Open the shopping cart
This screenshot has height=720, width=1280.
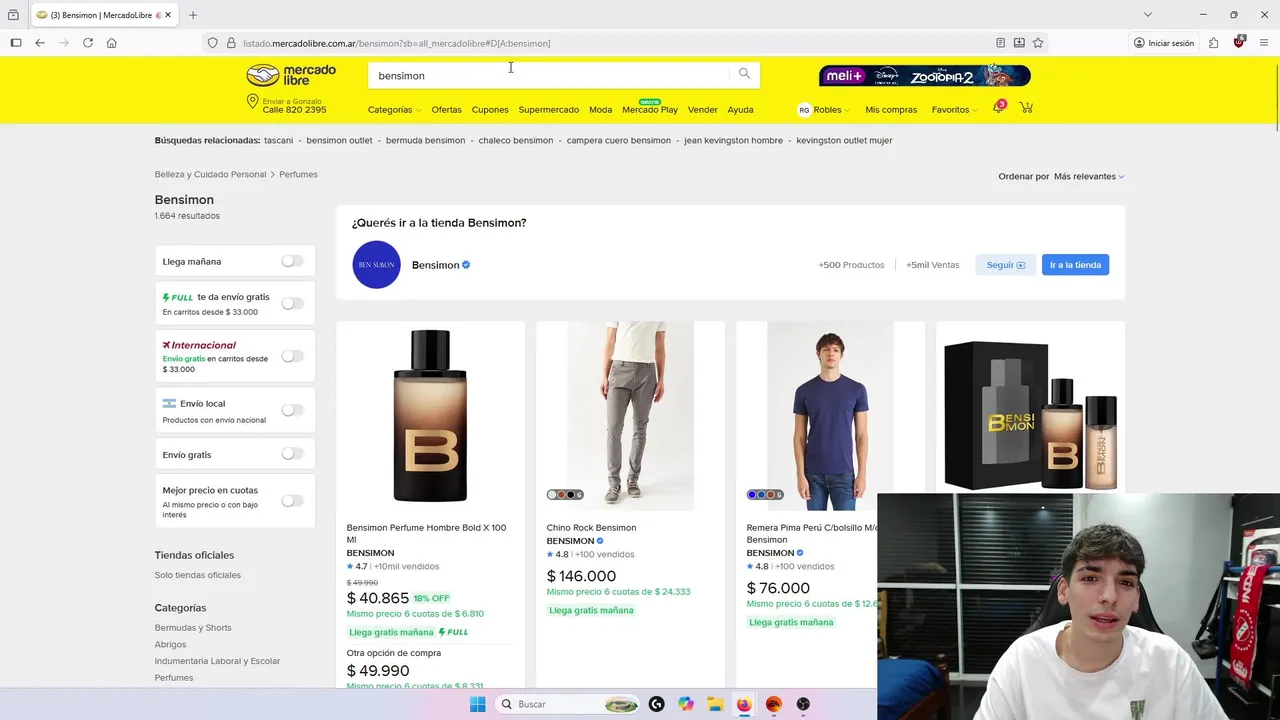pos(1026,108)
